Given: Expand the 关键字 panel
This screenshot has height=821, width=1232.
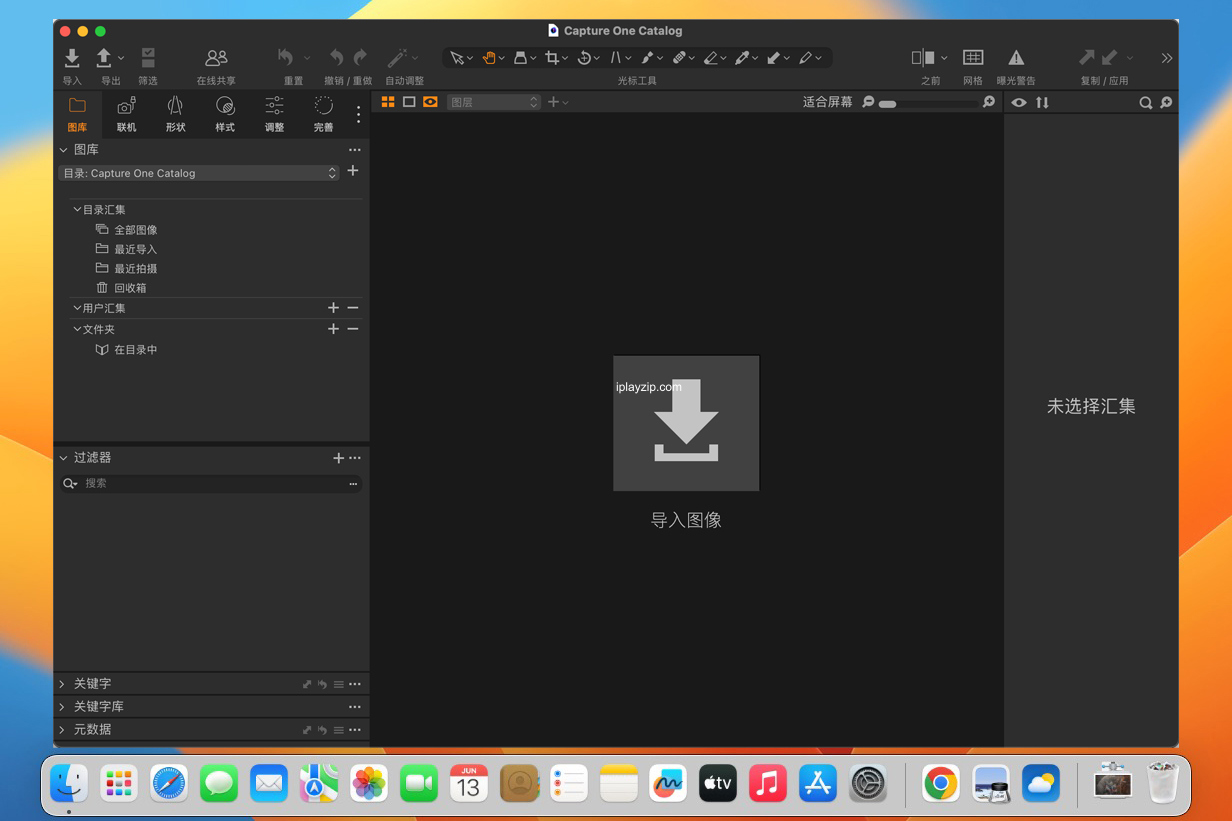Looking at the screenshot, I should (x=62, y=684).
